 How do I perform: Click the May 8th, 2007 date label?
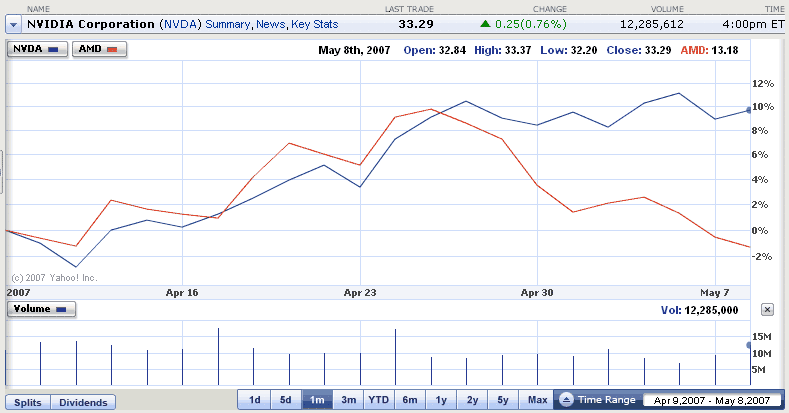coord(354,50)
